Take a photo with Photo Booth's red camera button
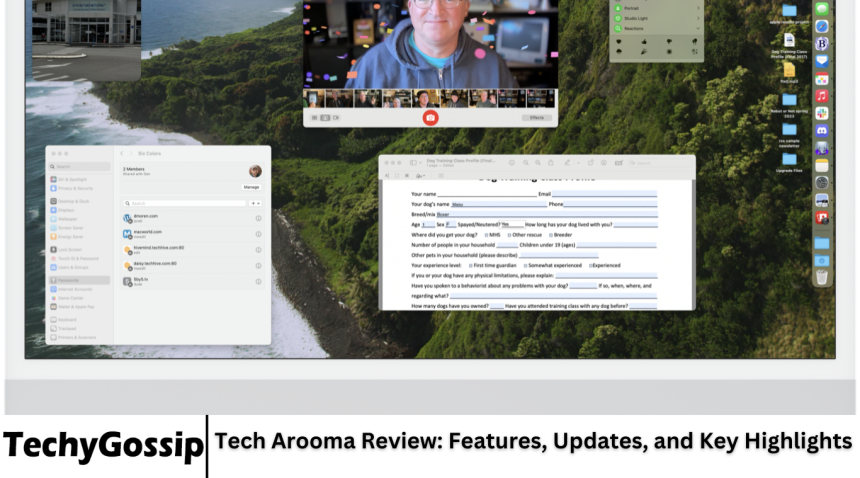This screenshot has width=860, height=478. click(431, 118)
